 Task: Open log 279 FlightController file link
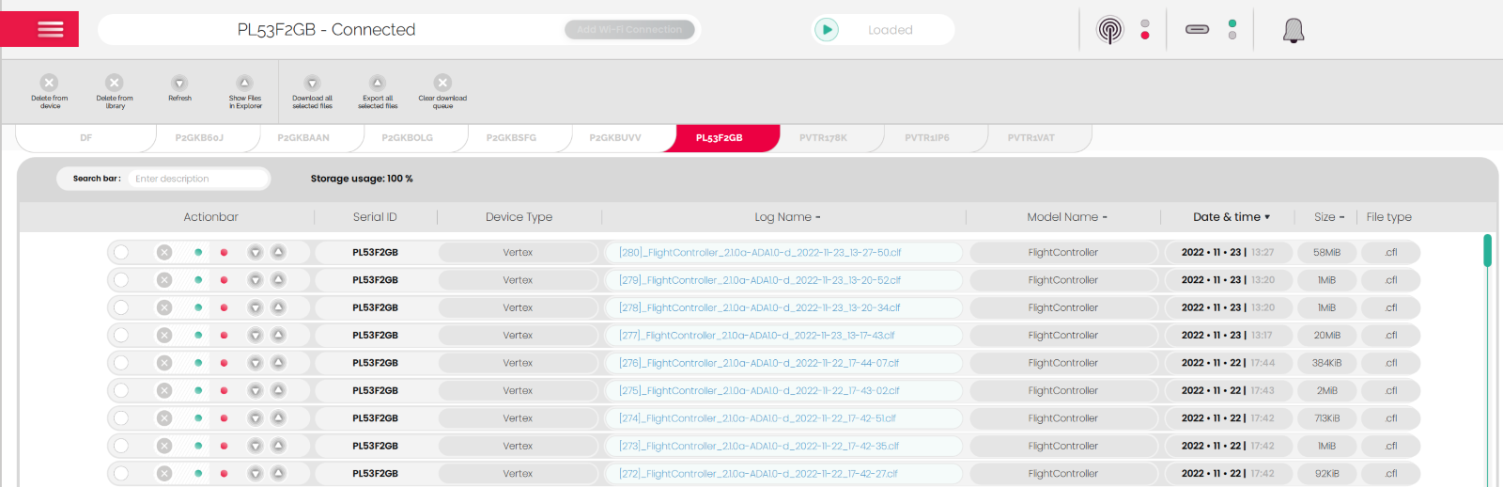tap(759, 280)
